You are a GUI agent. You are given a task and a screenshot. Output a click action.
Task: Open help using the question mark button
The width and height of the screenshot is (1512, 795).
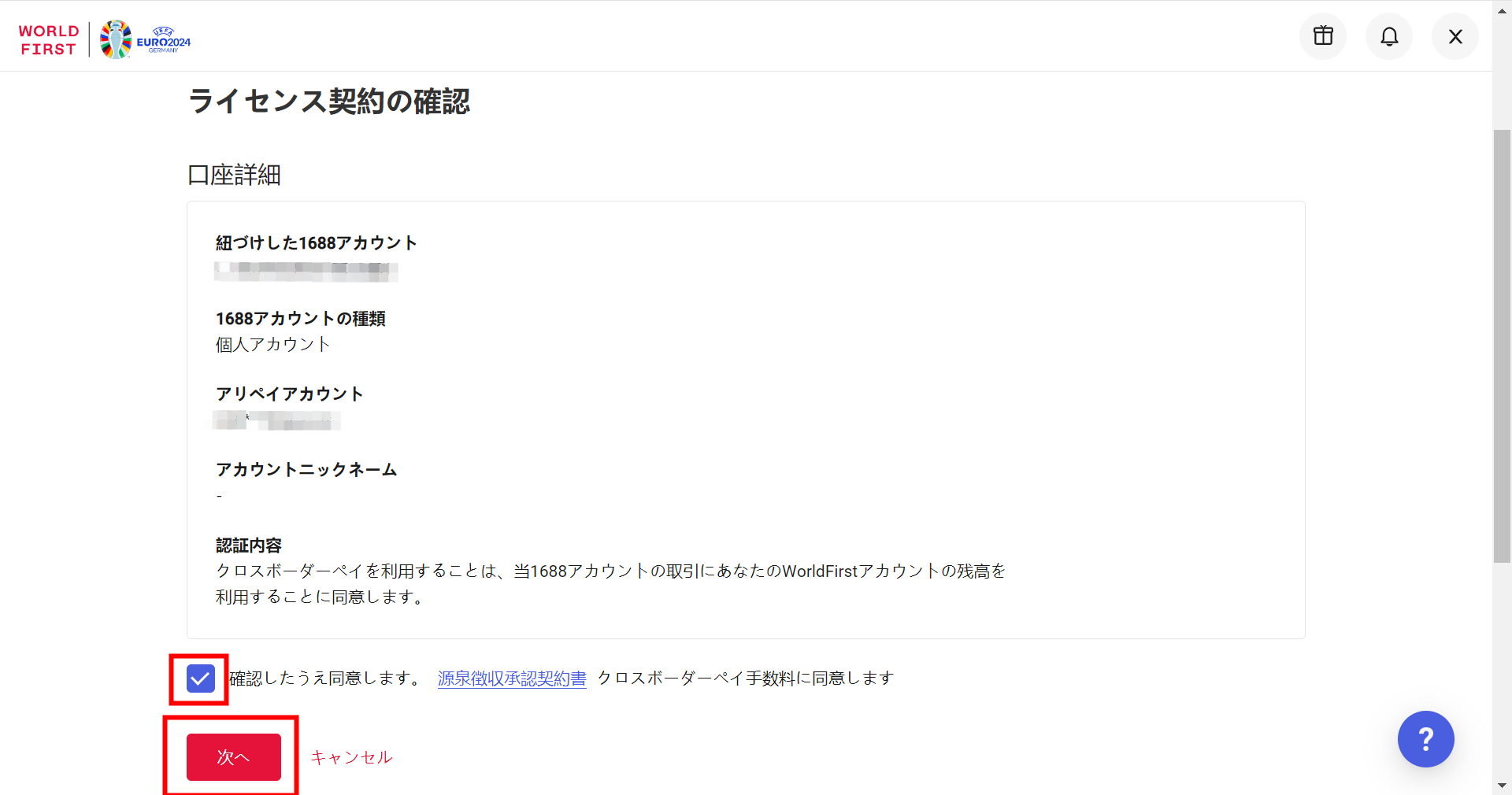pos(1425,738)
